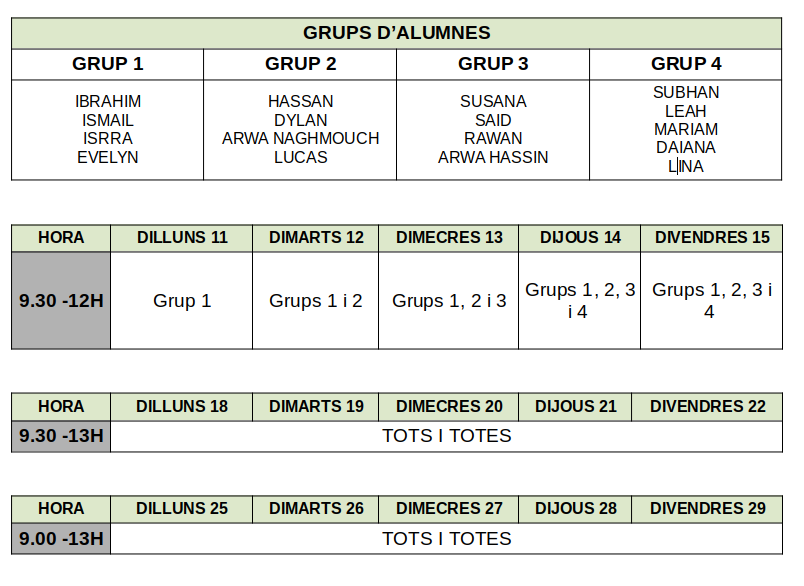Select the 9.00 -13H time cell
The height and width of the screenshot is (586, 804).
[x=61, y=539]
